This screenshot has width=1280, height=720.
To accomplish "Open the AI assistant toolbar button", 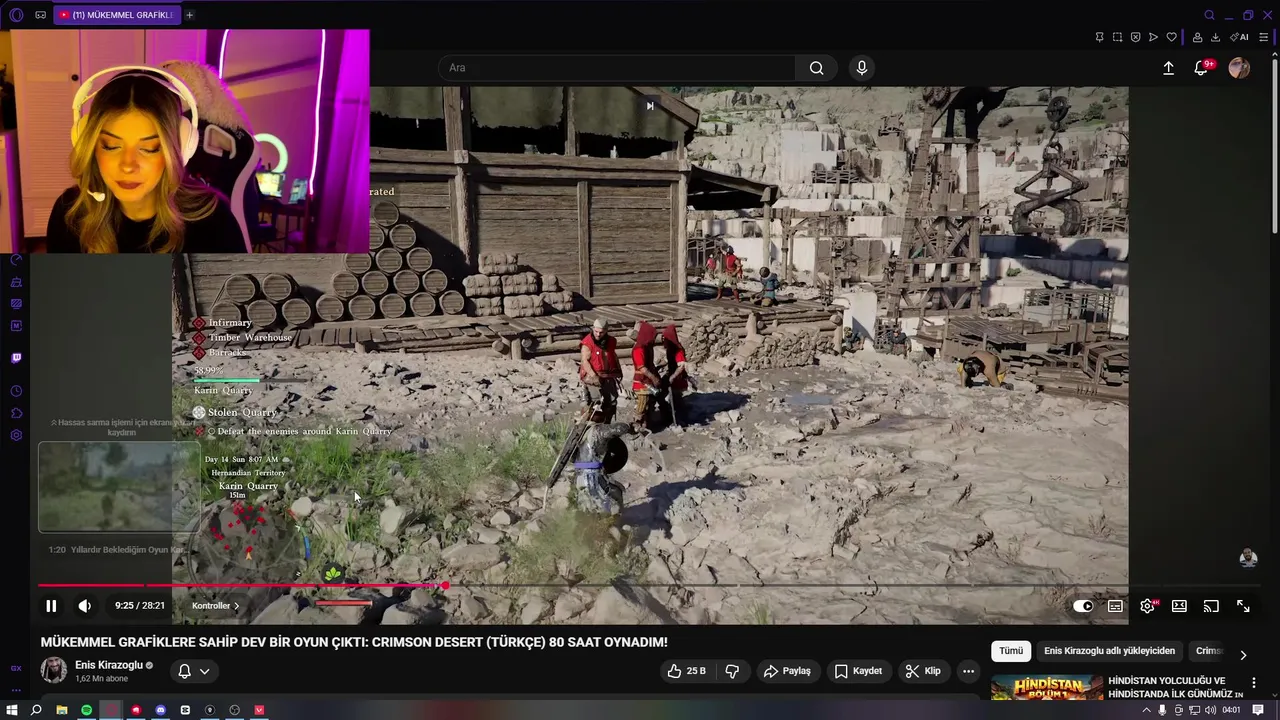I will click(x=1239, y=37).
